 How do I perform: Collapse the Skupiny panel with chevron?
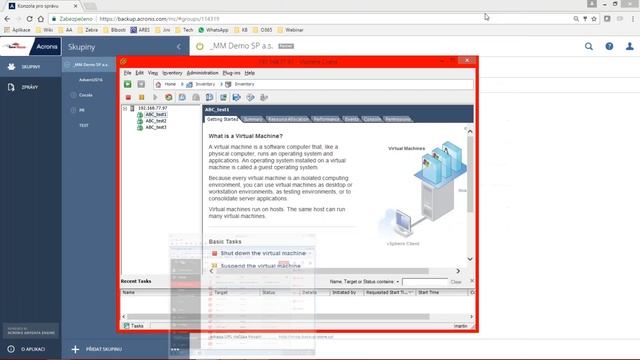tap(179, 47)
